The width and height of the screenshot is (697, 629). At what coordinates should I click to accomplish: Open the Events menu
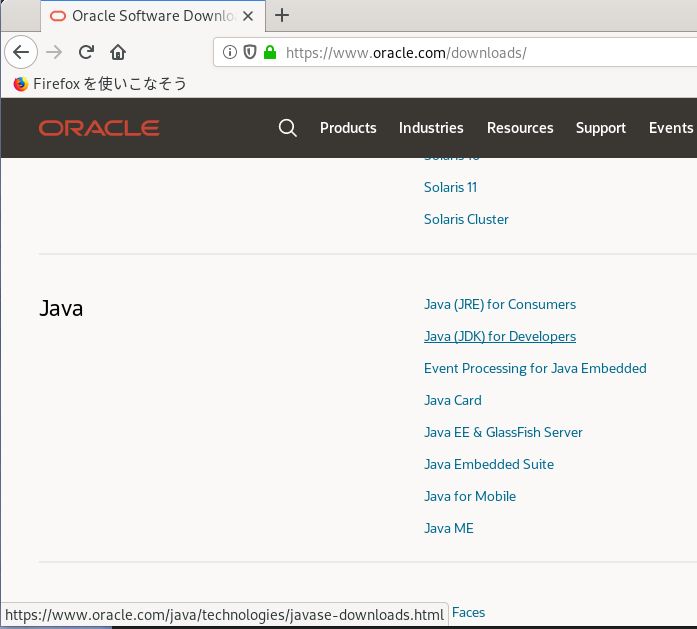[x=671, y=128]
